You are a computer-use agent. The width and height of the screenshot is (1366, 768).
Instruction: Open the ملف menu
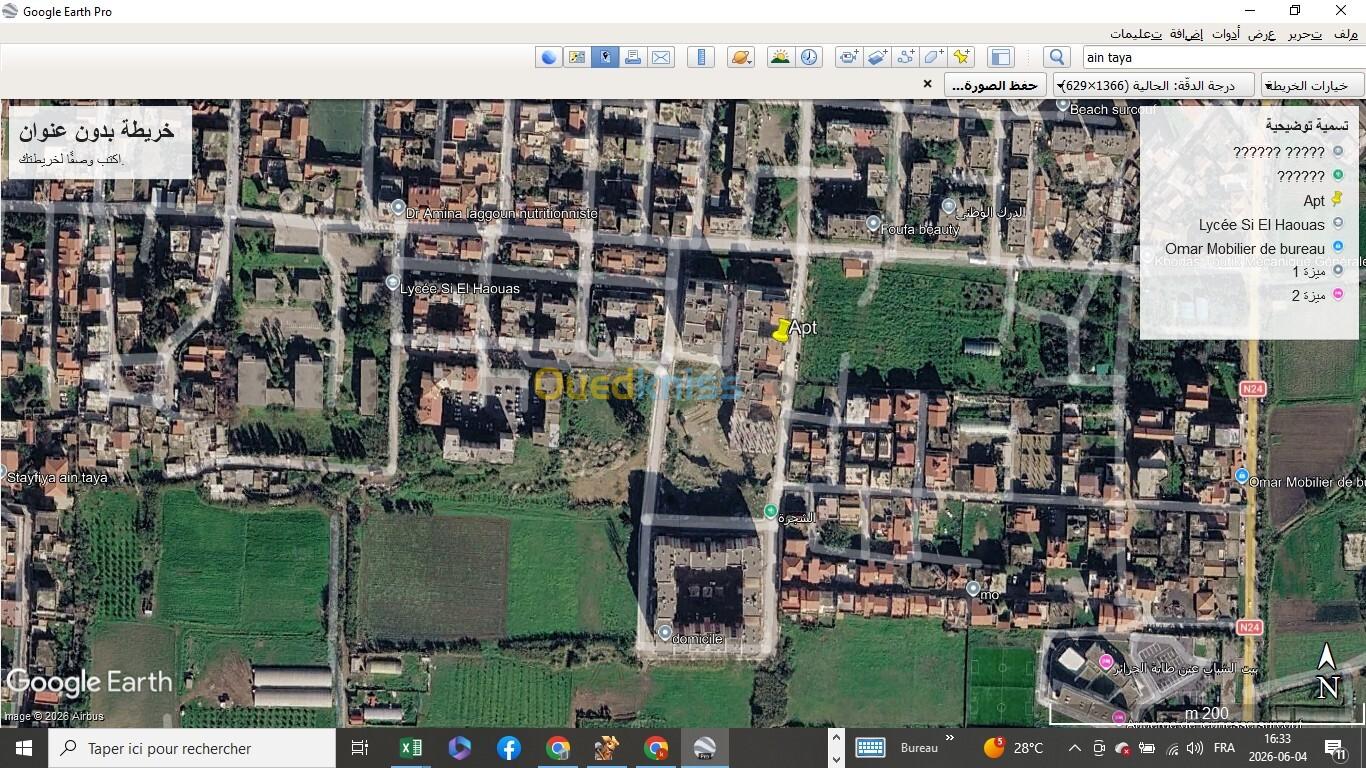1345,34
